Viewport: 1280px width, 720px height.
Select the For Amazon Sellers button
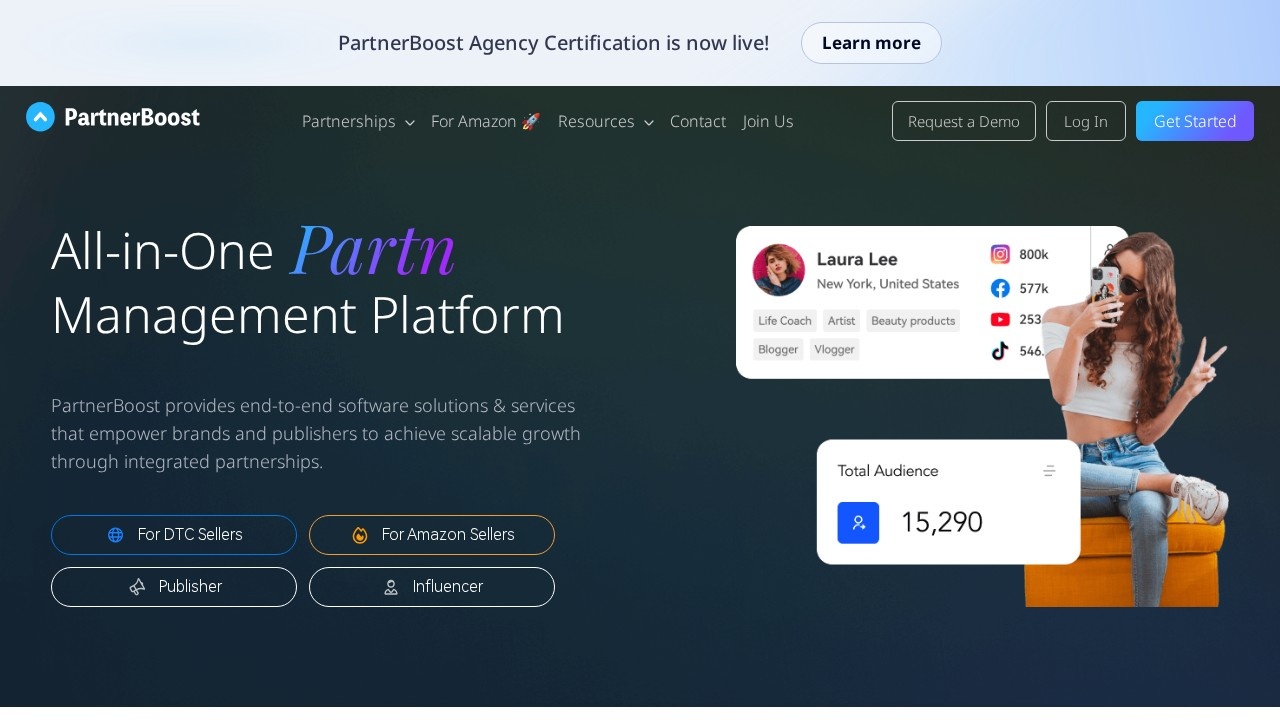point(432,535)
